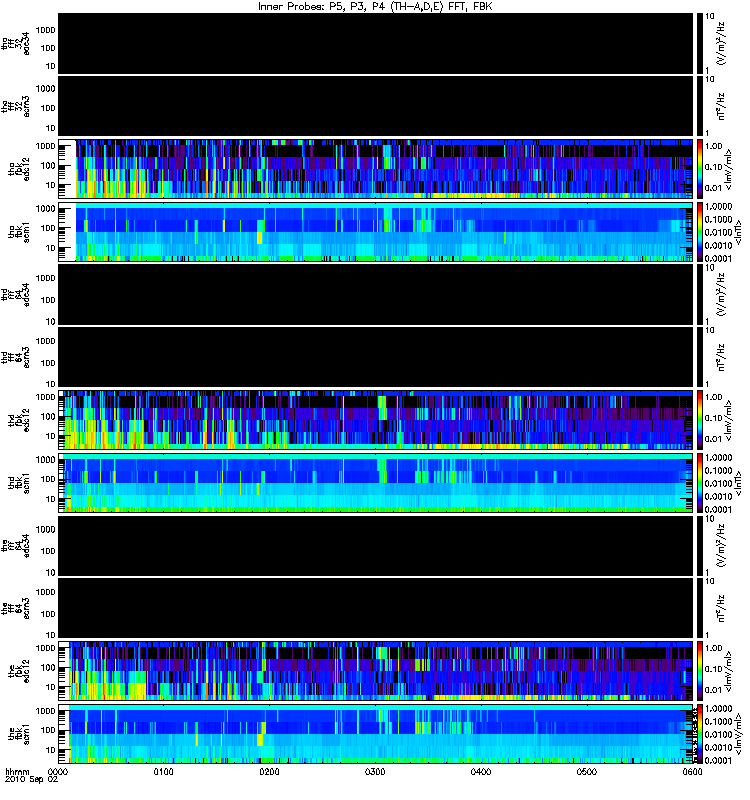Select the 0300 time axis label
This screenshot has width=750, height=800.
pyautogui.click(x=375, y=771)
